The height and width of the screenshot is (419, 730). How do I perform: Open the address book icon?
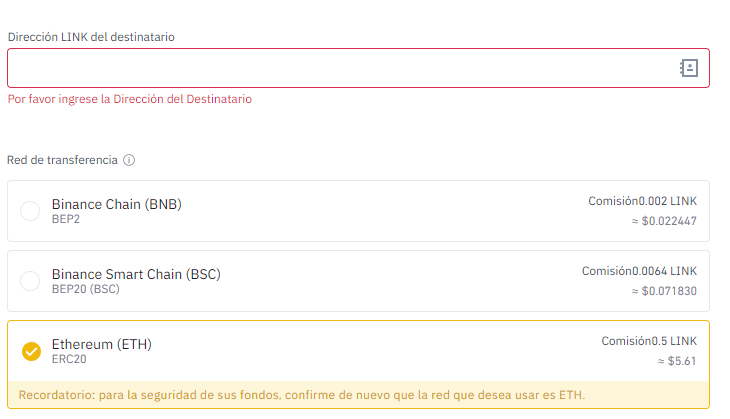point(688,68)
